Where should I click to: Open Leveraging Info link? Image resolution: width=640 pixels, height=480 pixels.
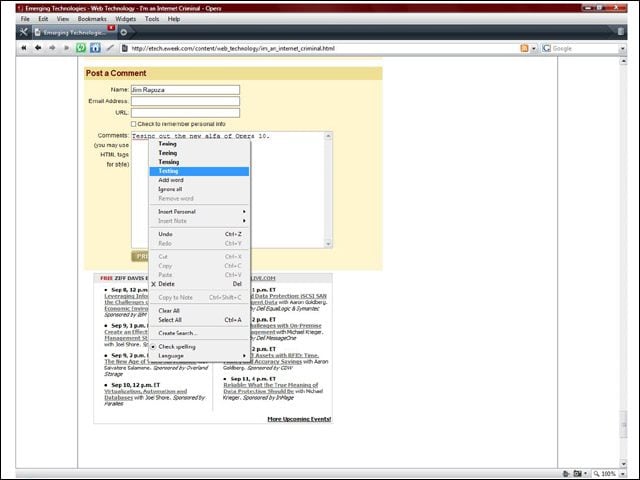127,302
